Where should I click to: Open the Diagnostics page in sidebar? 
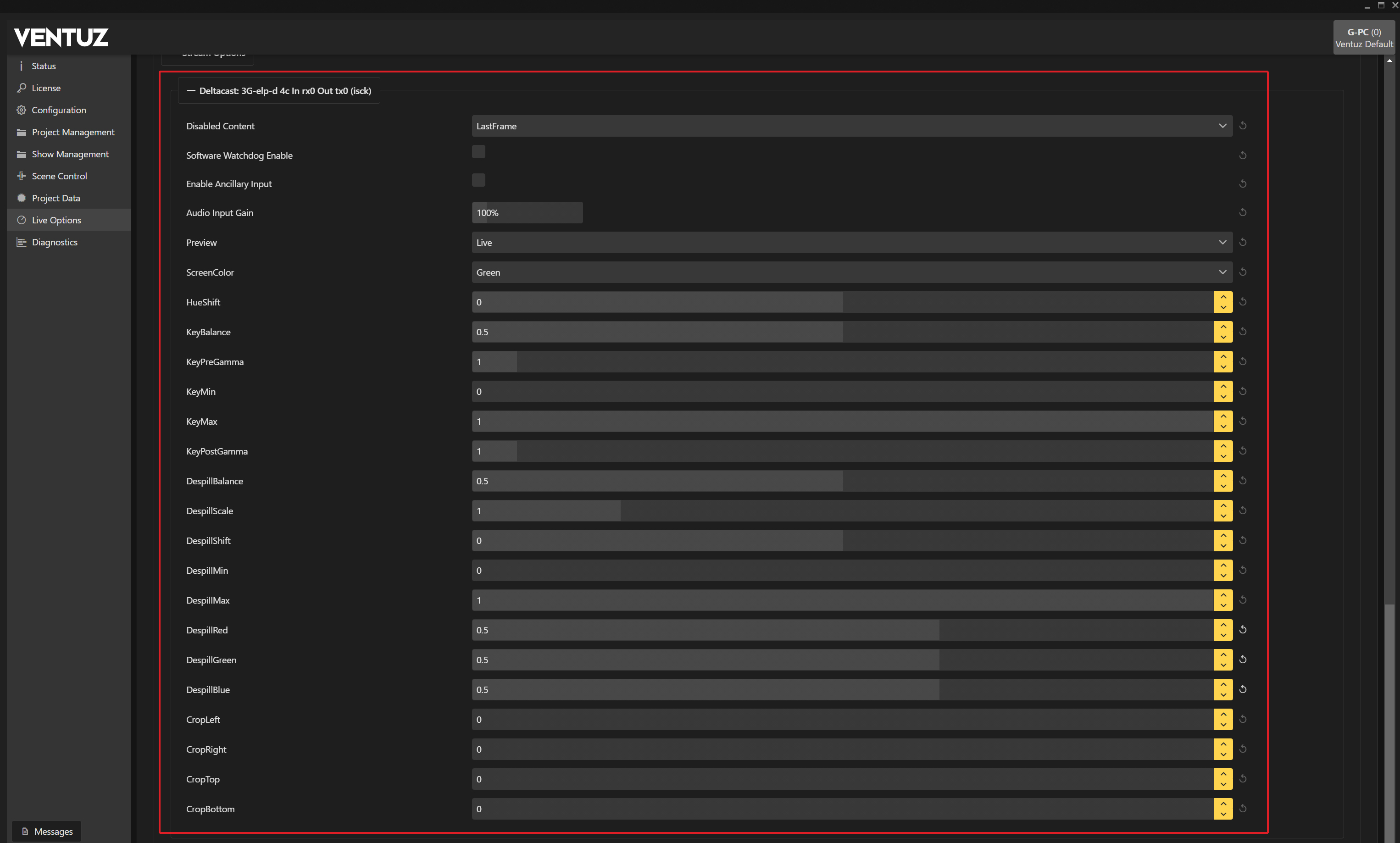55,242
